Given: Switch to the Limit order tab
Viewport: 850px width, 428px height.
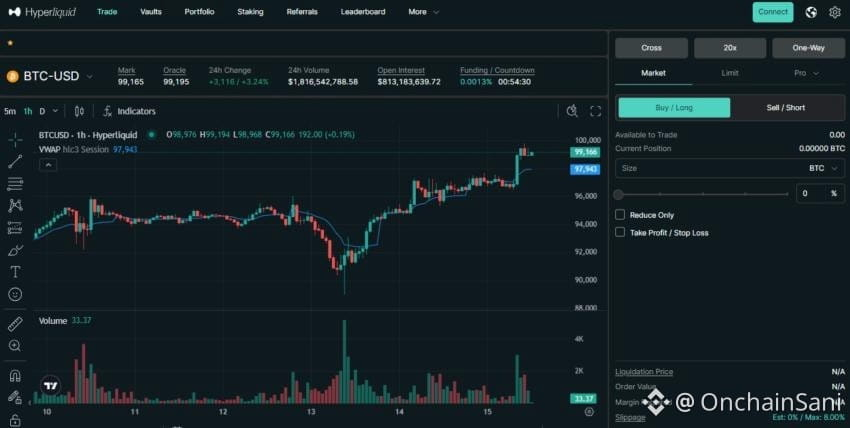Looking at the screenshot, I should [730, 73].
